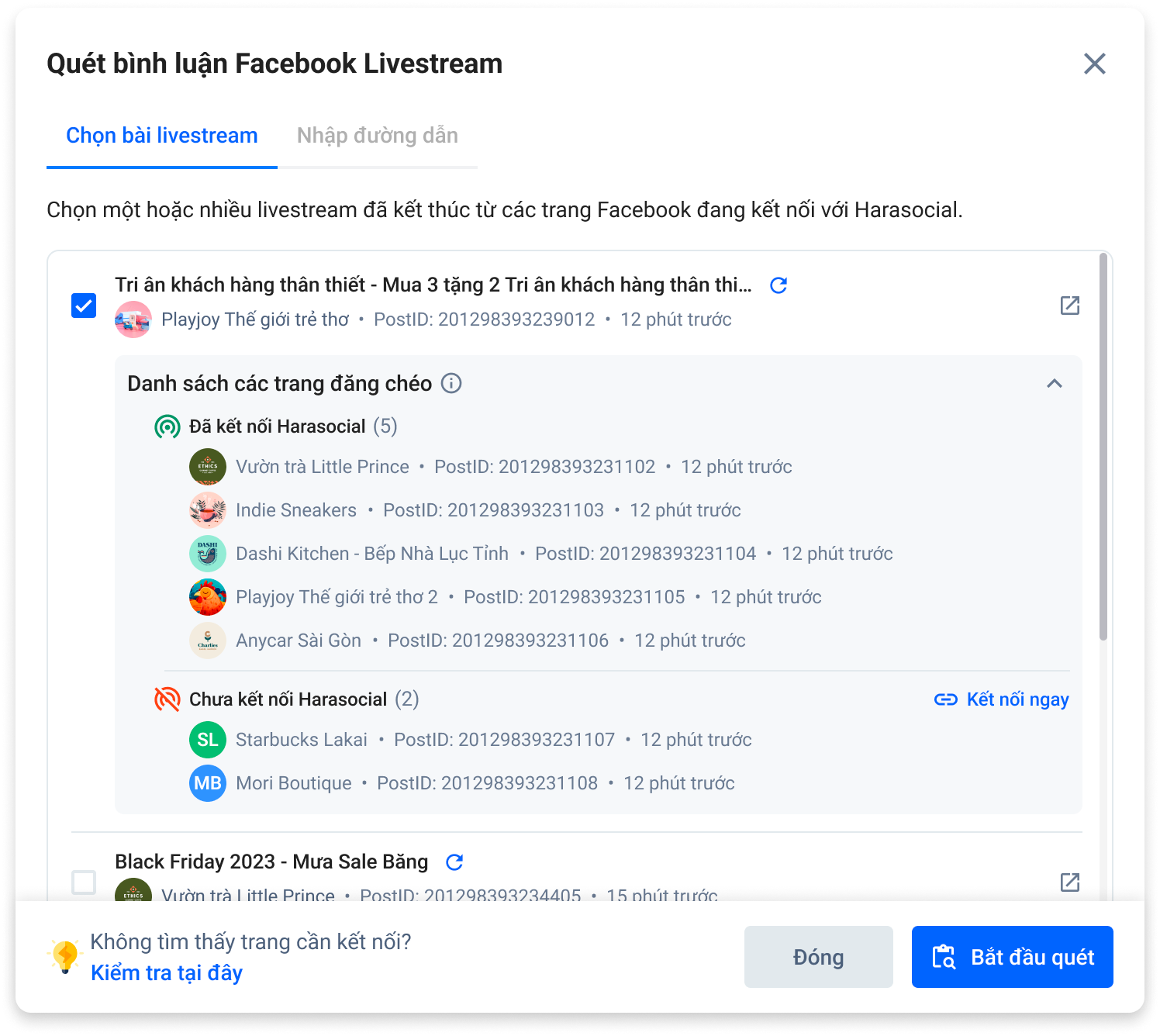
Task: Click the Dashi Kitchen page avatar
Action: tap(208, 554)
